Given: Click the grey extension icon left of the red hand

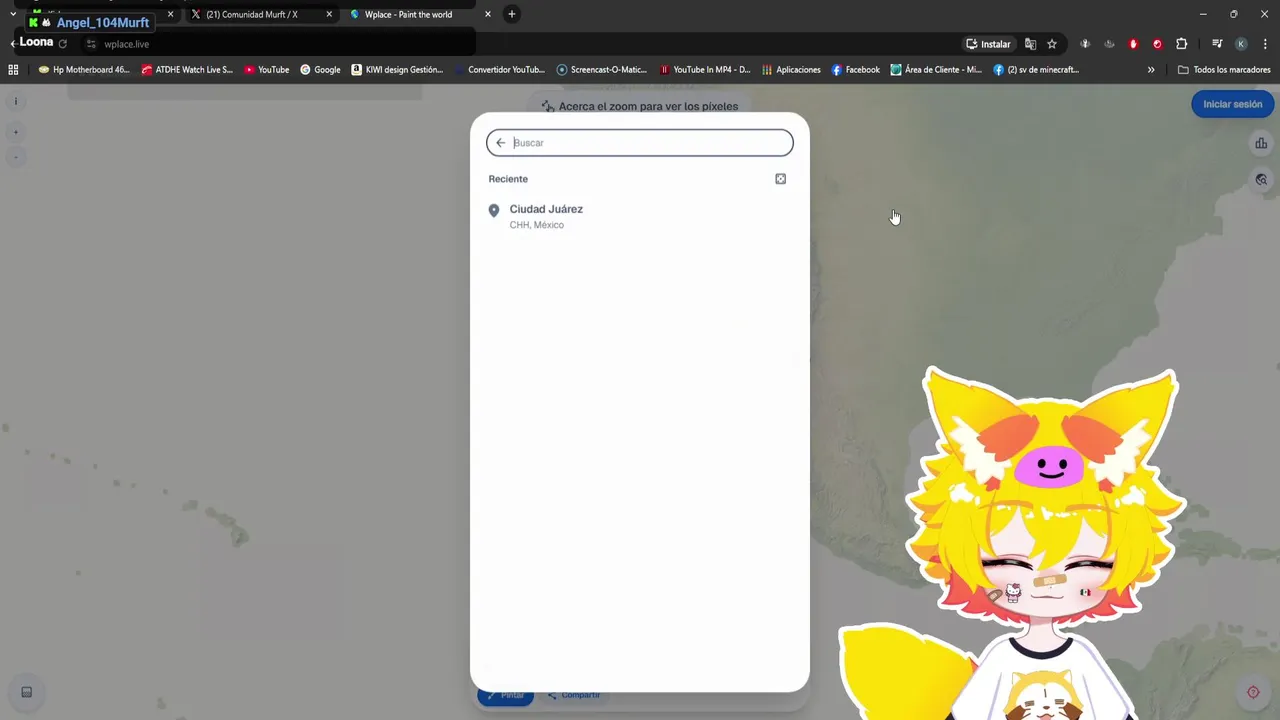Looking at the screenshot, I should pyautogui.click(x=1109, y=44).
